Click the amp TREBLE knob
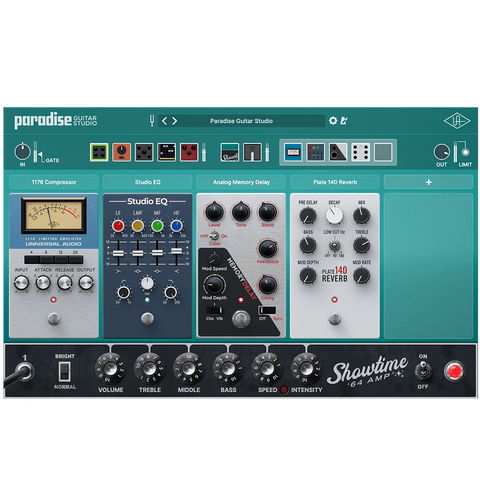 [x=150, y=369]
